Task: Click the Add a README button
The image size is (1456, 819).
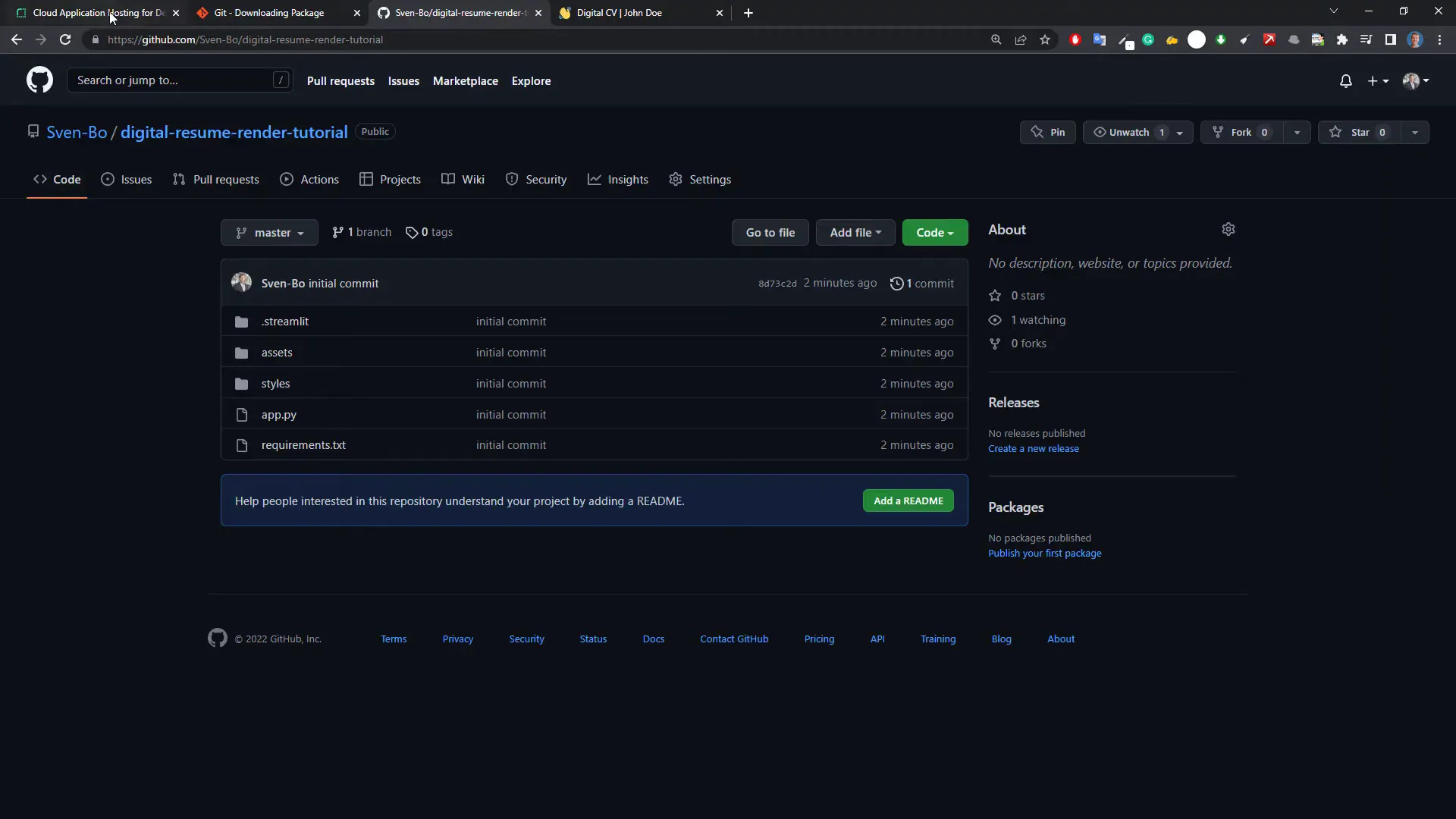Action: coord(908,500)
